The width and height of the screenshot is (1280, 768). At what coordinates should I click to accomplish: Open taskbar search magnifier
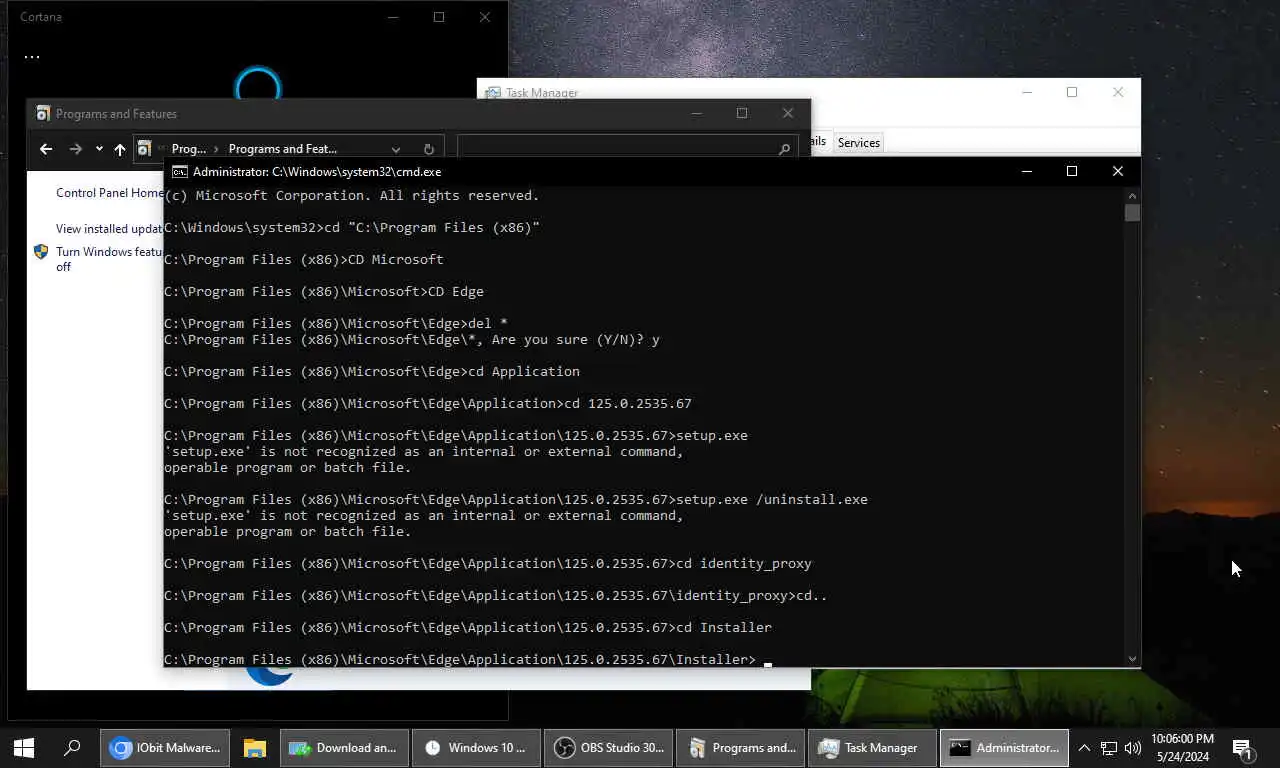(72, 747)
